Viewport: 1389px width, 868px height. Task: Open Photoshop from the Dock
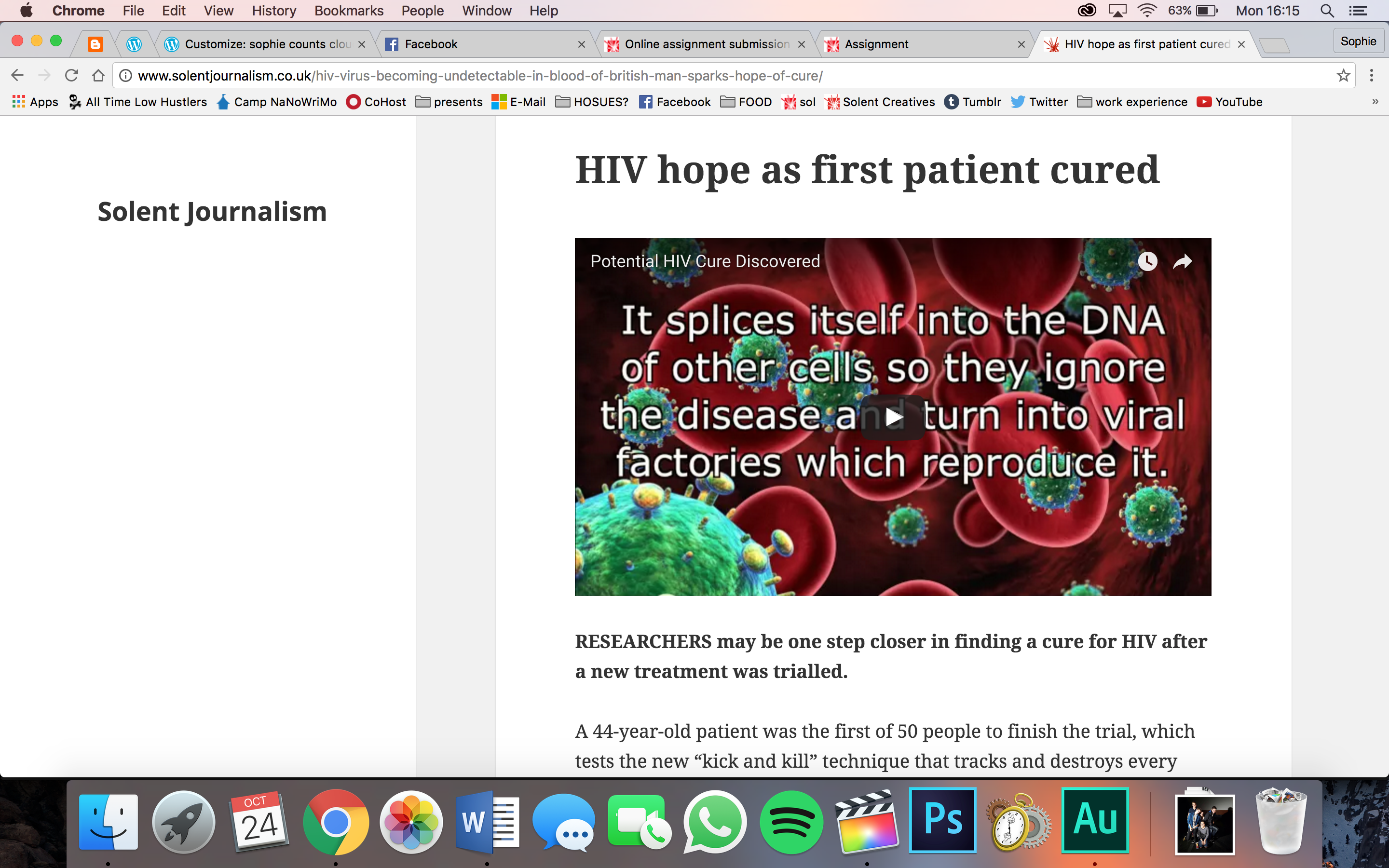point(943,821)
